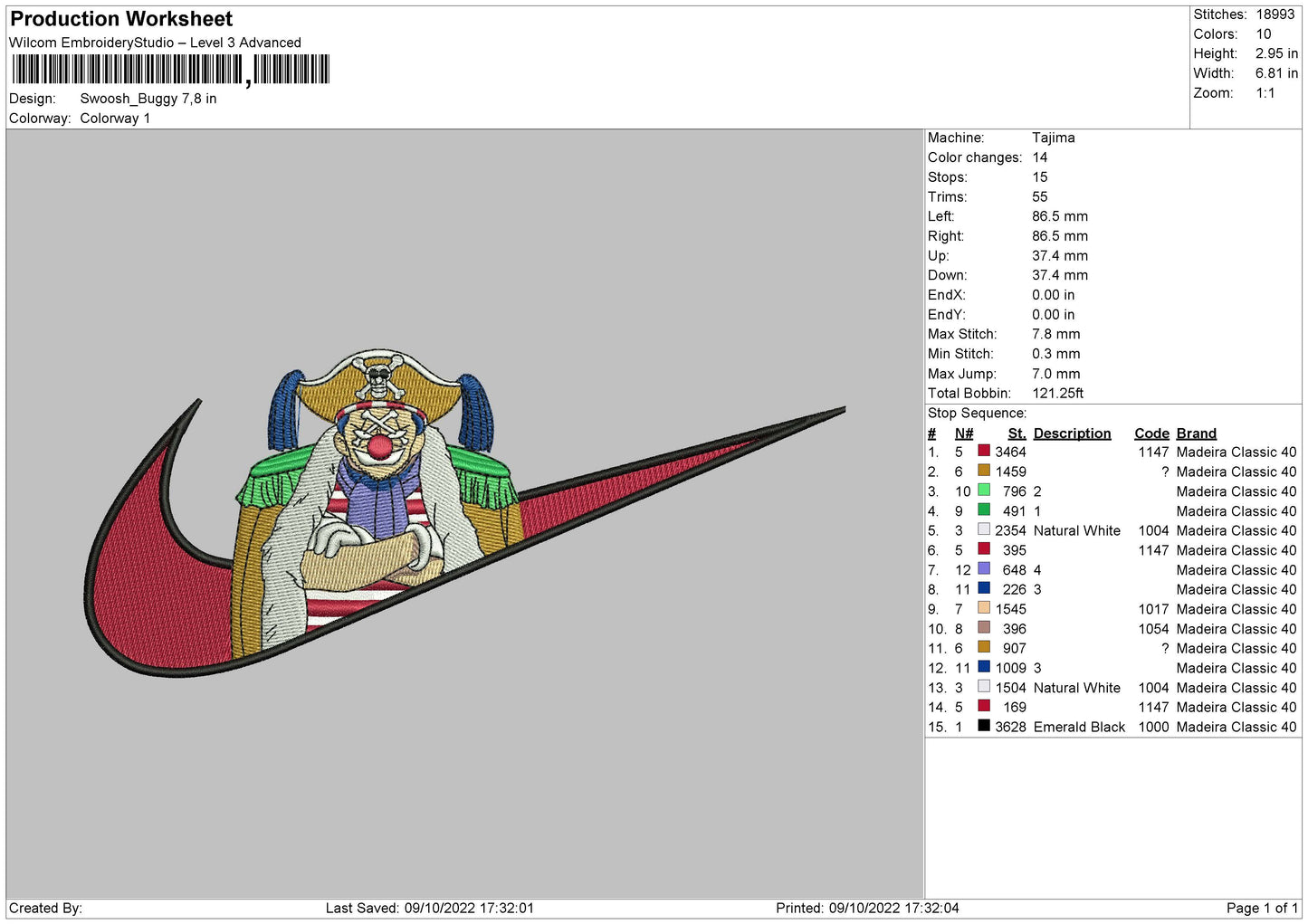Click the Emerald Black swatch in stop row 15
Screen dimensions: 1308x924
click(984, 726)
